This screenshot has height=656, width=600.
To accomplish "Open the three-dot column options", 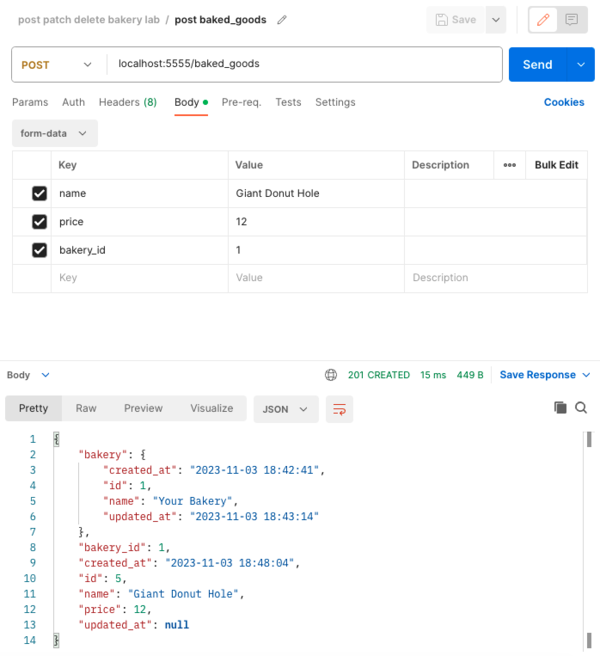I will (x=510, y=165).
